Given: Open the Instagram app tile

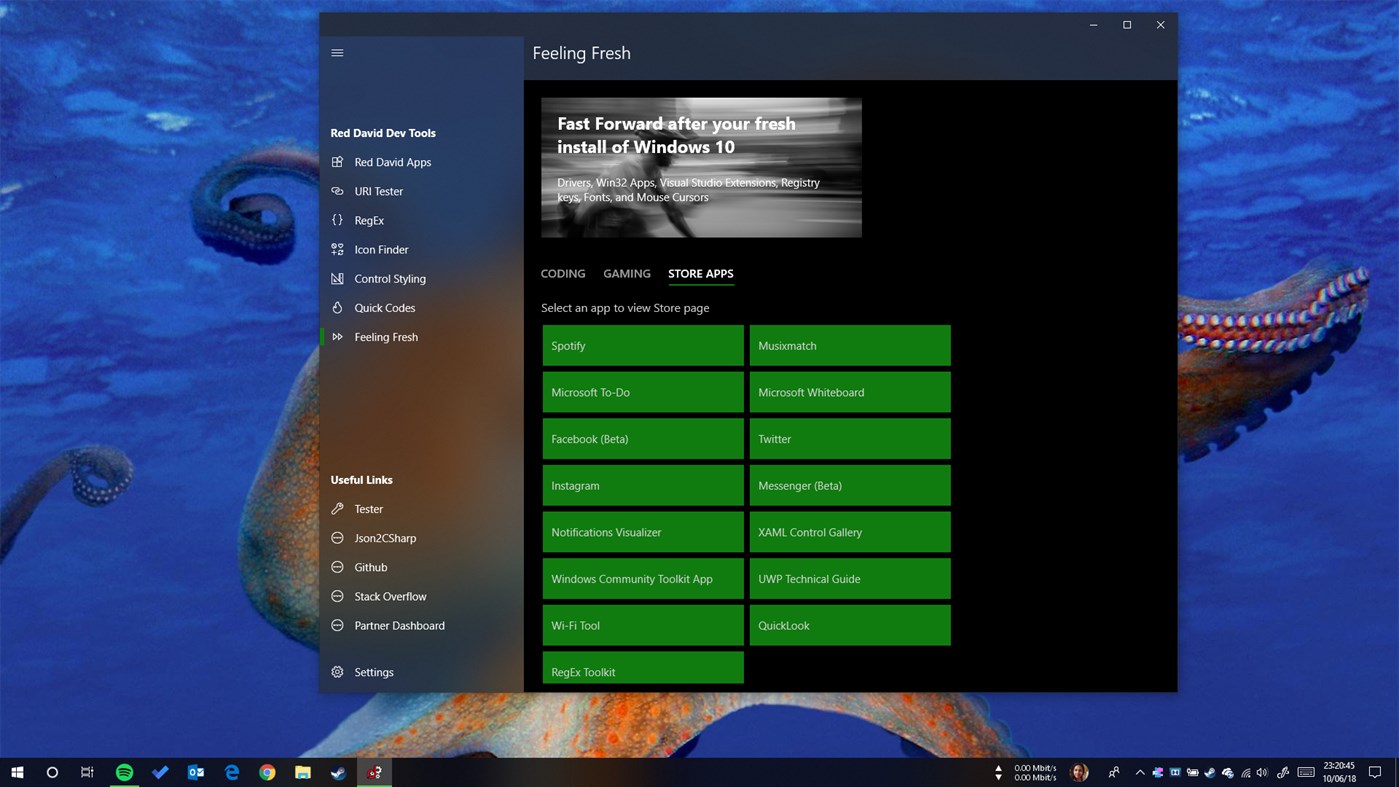Looking at the screenshot, I should coord(643,485).
